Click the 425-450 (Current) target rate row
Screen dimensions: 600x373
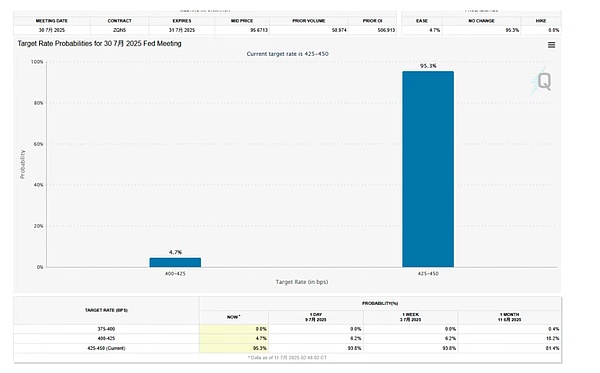(x=287, y=348)
